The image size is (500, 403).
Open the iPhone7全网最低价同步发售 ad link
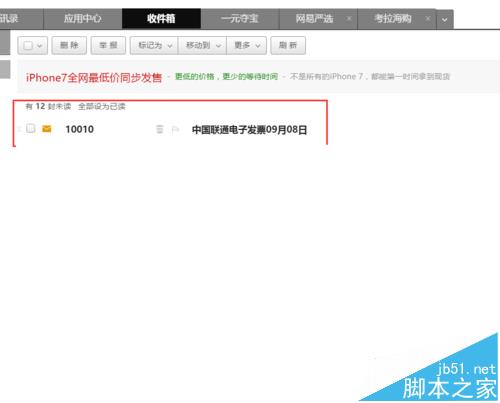click(94, 78)
